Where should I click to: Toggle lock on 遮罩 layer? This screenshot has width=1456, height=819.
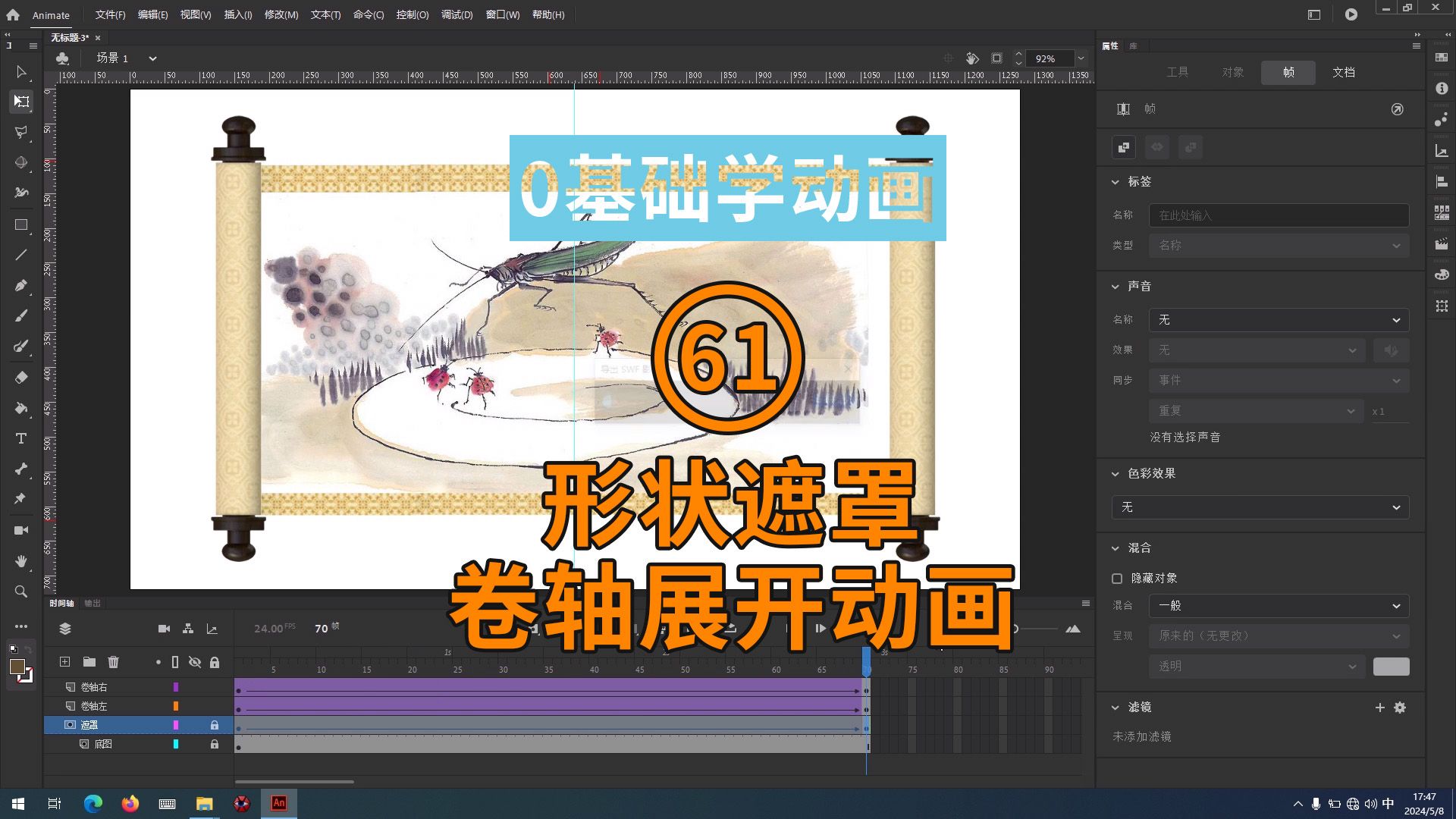215,725
